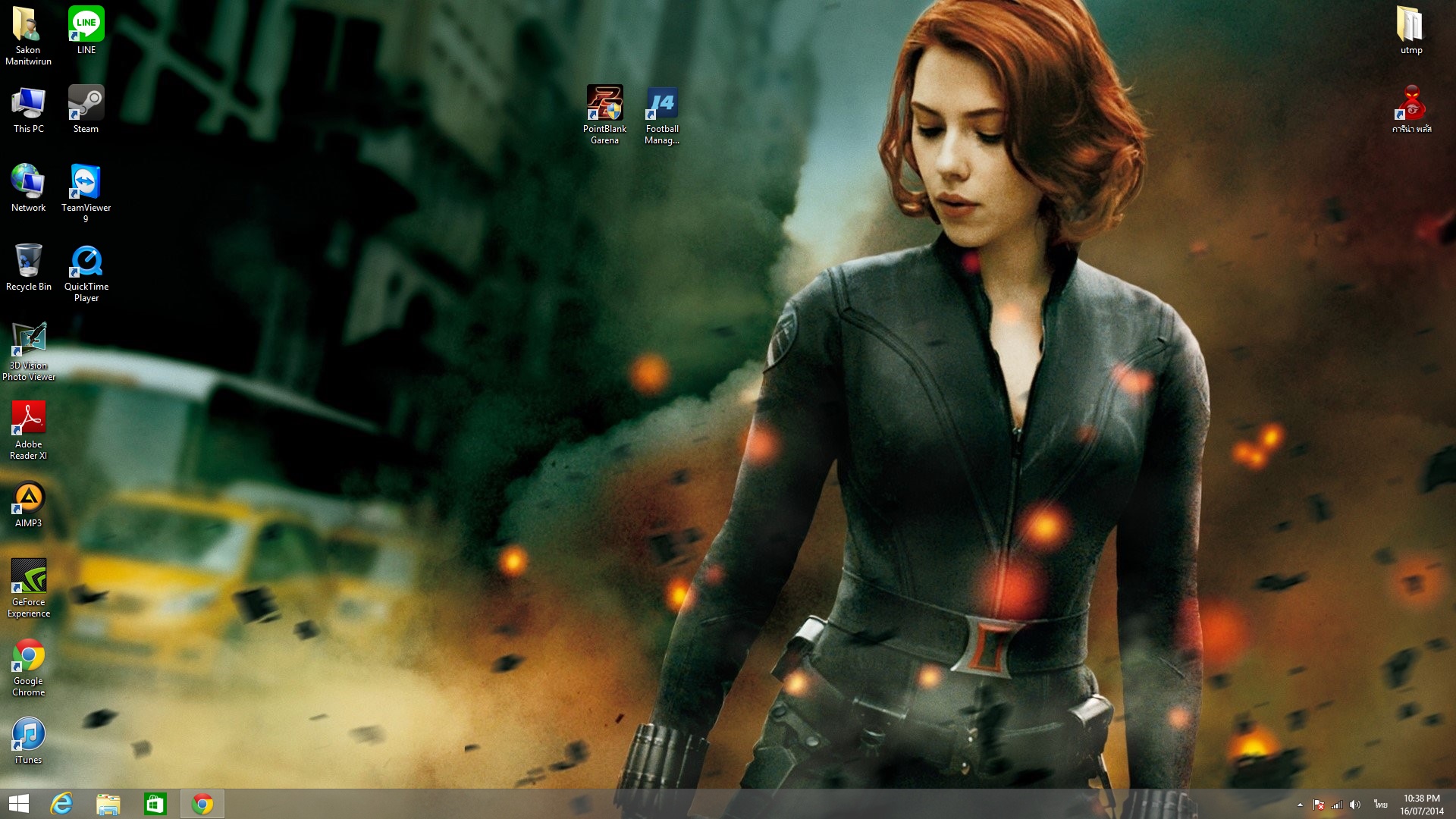Show hidden system tray icons

click(1300, 805)
